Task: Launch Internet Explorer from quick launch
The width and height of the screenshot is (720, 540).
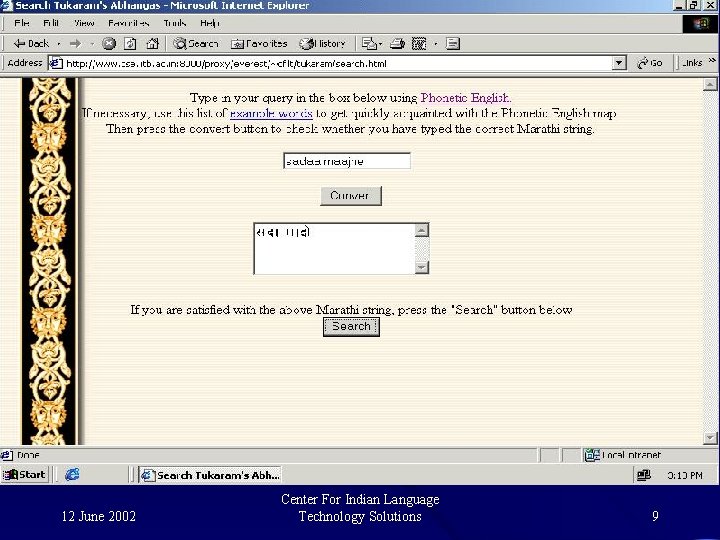Action: [x=72, y=474]
